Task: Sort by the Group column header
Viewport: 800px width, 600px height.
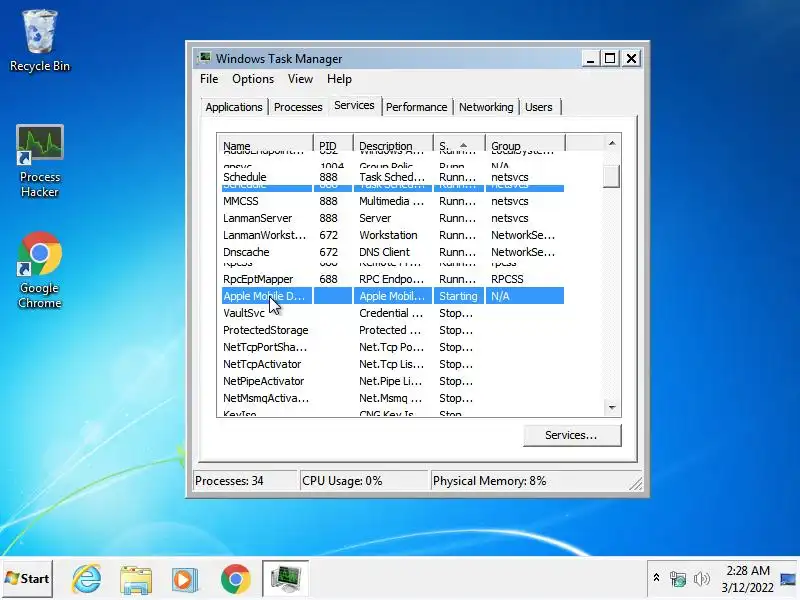Action: pos(525,143)
